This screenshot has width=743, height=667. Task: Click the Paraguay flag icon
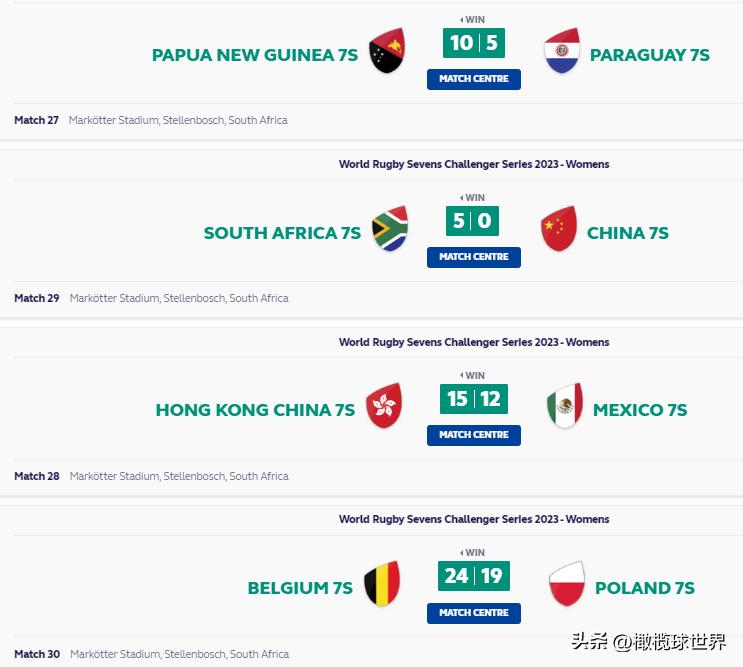(x=562, y=52)
